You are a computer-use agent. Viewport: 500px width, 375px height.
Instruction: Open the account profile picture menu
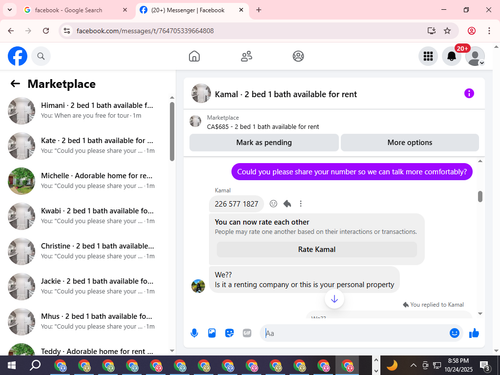[475, 56]
